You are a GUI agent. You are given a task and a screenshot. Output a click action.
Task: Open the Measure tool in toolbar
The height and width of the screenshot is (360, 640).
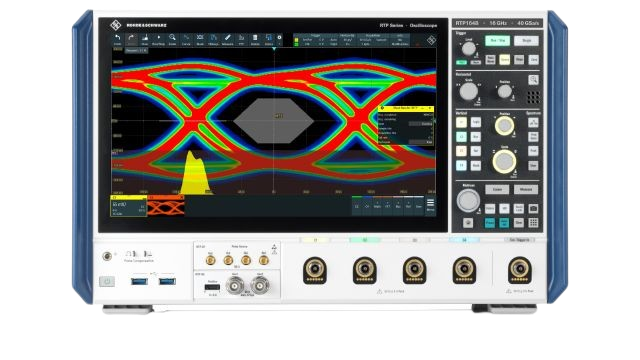[x=227, y=40]
